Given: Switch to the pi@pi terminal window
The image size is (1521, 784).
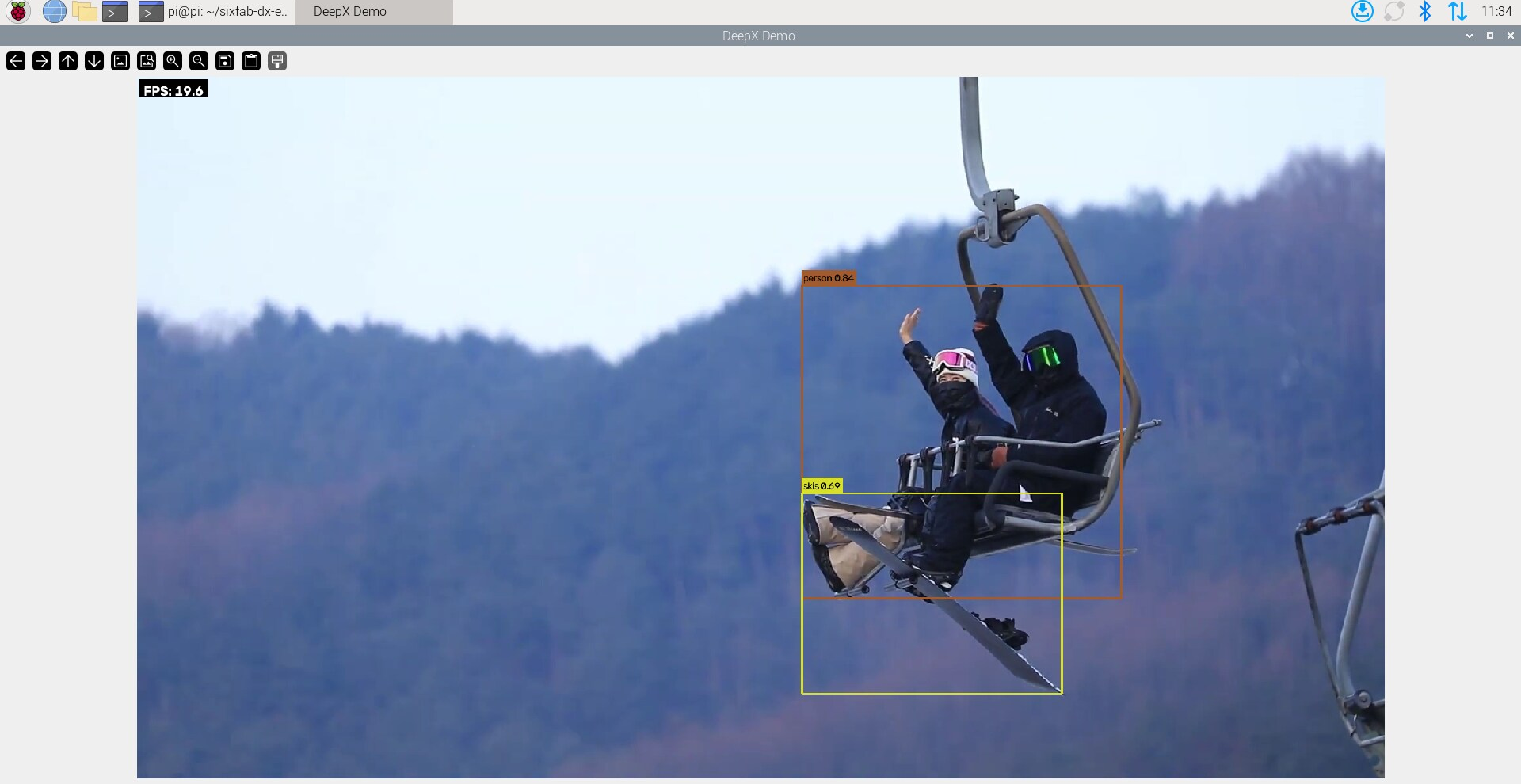Looking at the screenshot, I should 214,12.
